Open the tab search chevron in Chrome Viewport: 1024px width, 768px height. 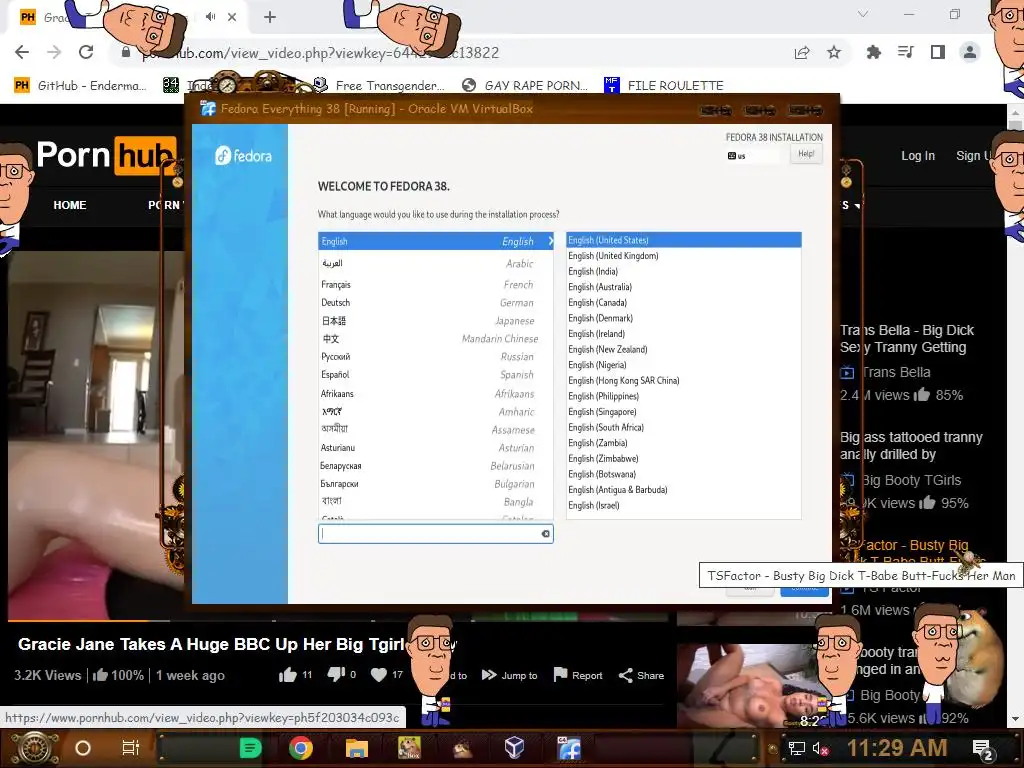pyautogui.click(x=863, y=14)
